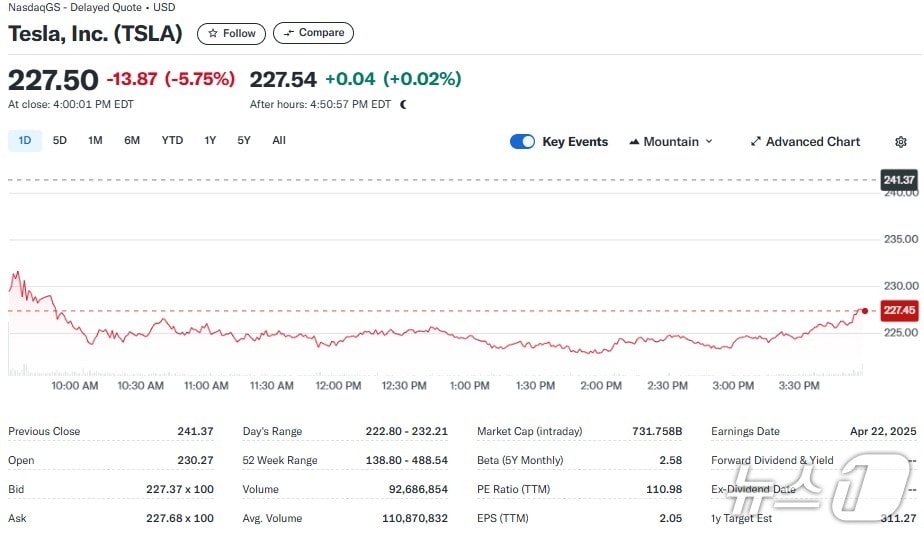
Task: Choose the 5Y time range
Action: pyautogui.click(x=244, y=141)
